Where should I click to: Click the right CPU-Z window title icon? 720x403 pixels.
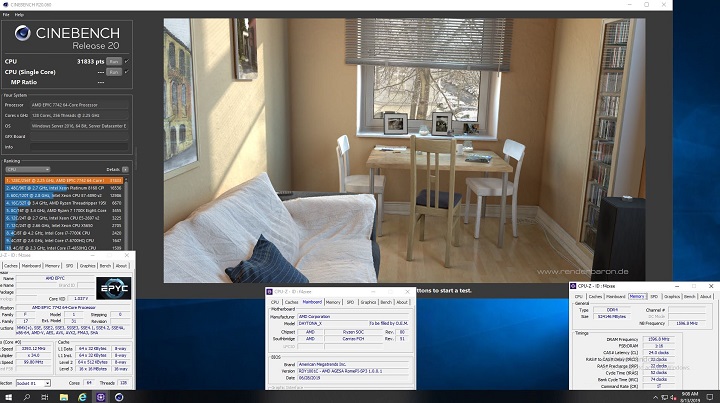tap(573, 286)
